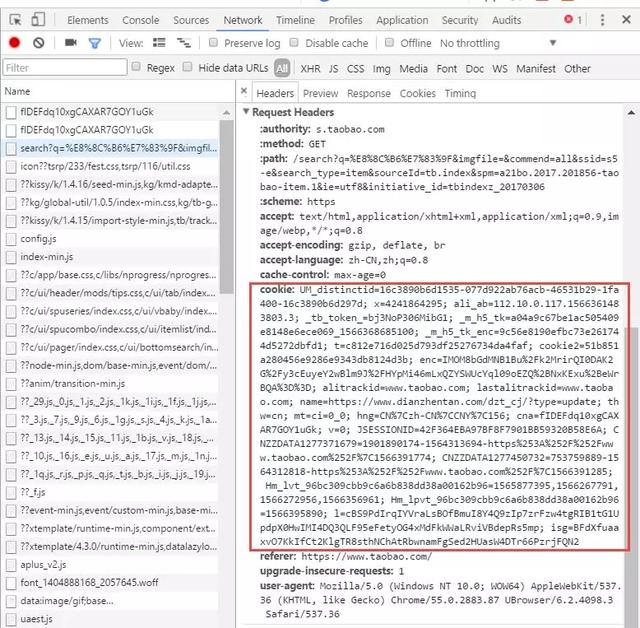The image size is (640, 628).
Task: Select the font_1404888168_2057645.woff request
Action: (x=110, y=582)
